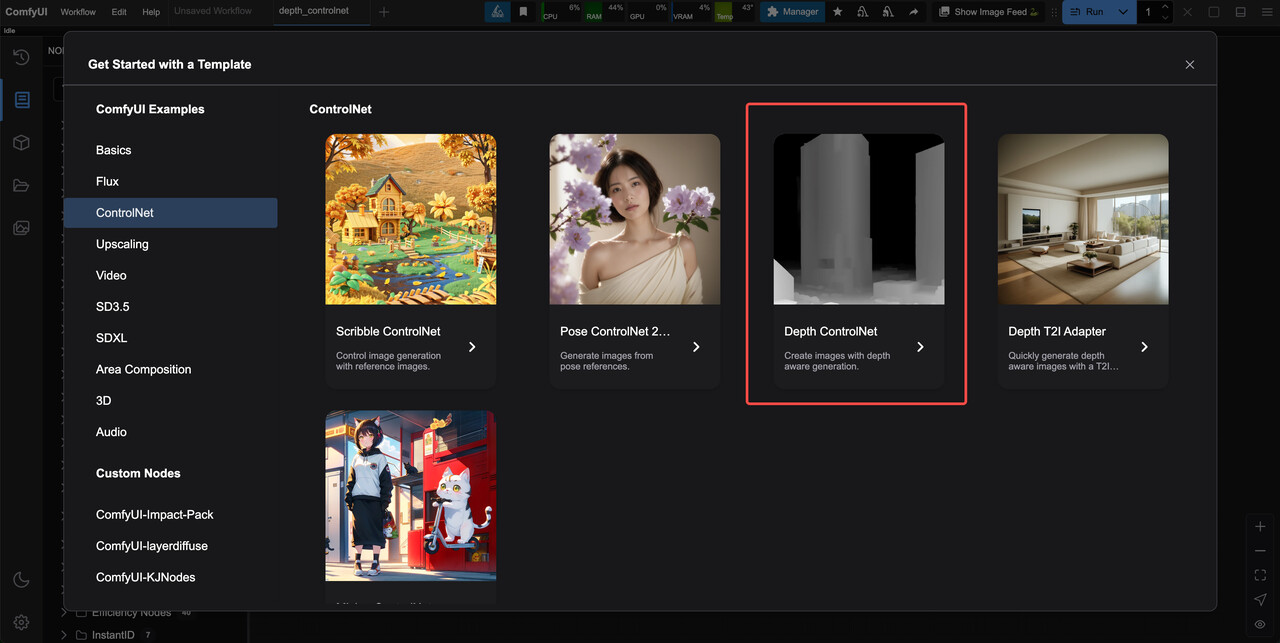Toggle link visibility eye icon

tap(1260, 624)
